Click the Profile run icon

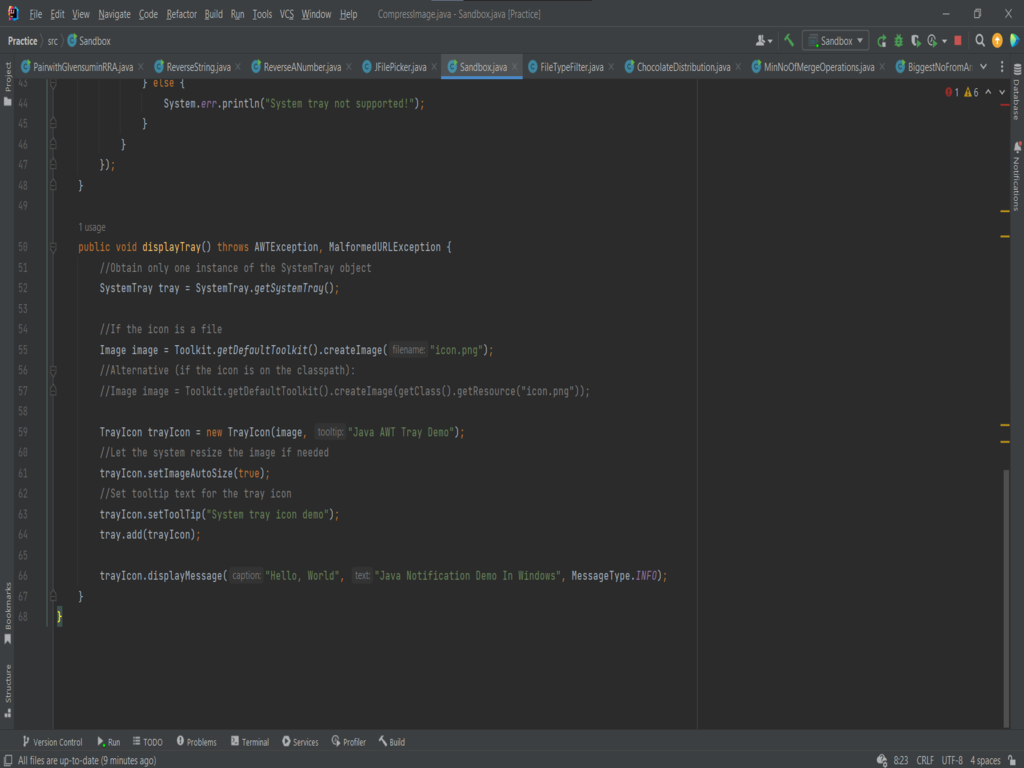933,40
